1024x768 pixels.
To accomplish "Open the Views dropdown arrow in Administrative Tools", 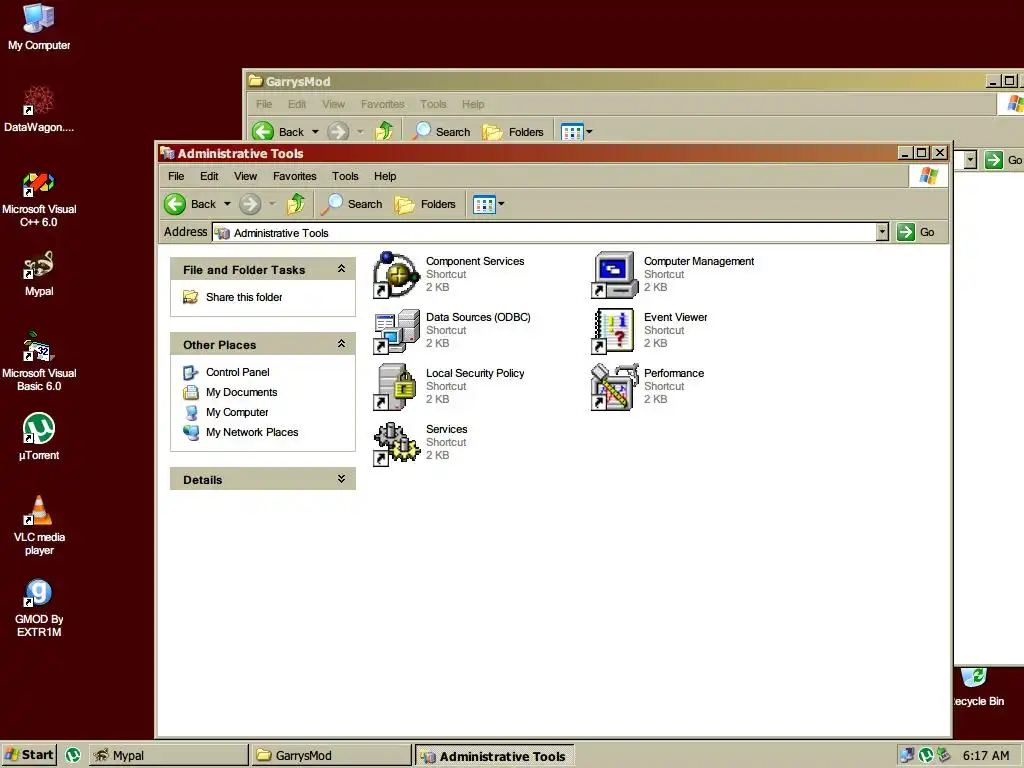I will 502,204.
